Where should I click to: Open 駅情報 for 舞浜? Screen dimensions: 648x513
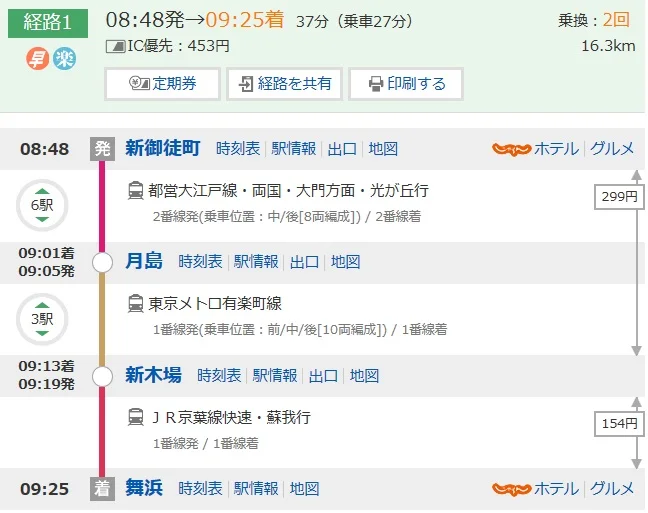[x=256, y=489]
